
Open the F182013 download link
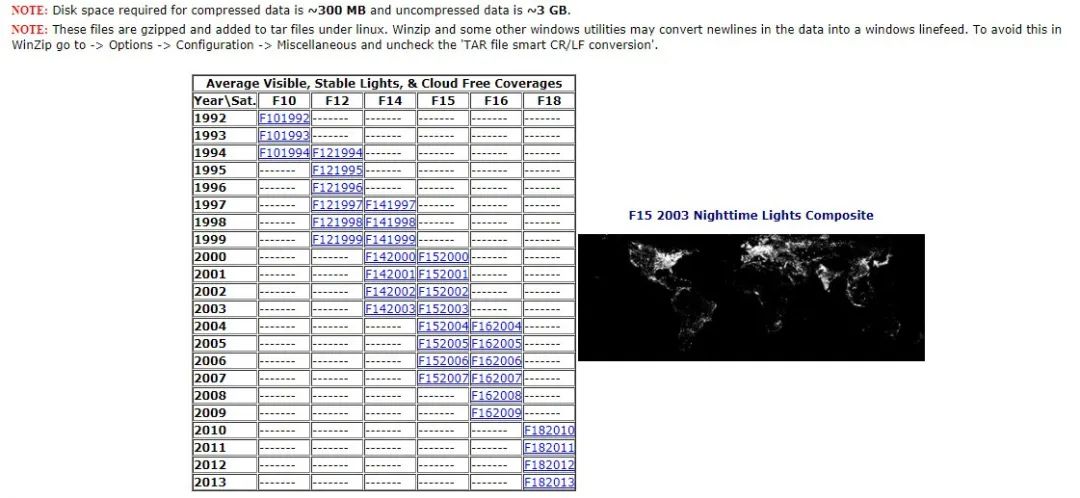coord(549,482)
